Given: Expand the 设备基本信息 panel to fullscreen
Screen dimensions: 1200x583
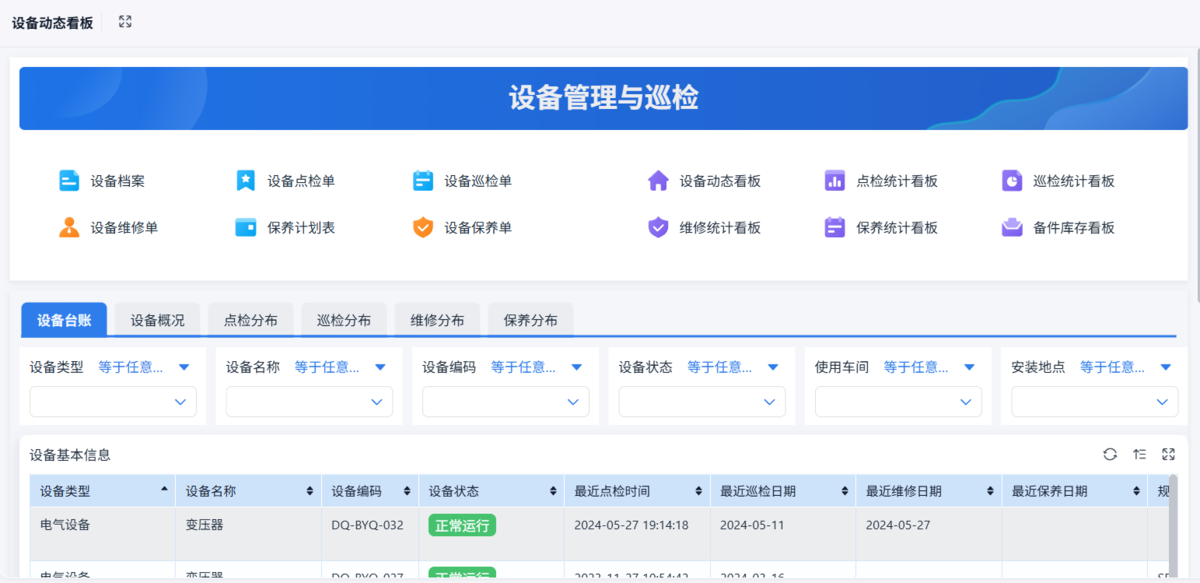Looking at the screenshot, I should pyautogui.click(x=1168, y=454).
